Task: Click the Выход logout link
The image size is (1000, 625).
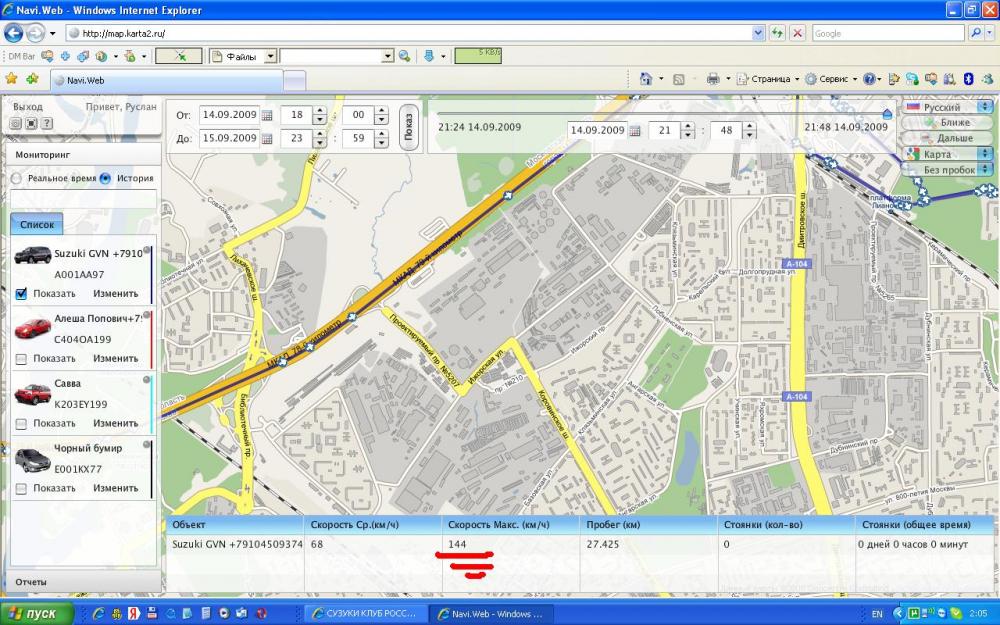Action: coord(28,106)
